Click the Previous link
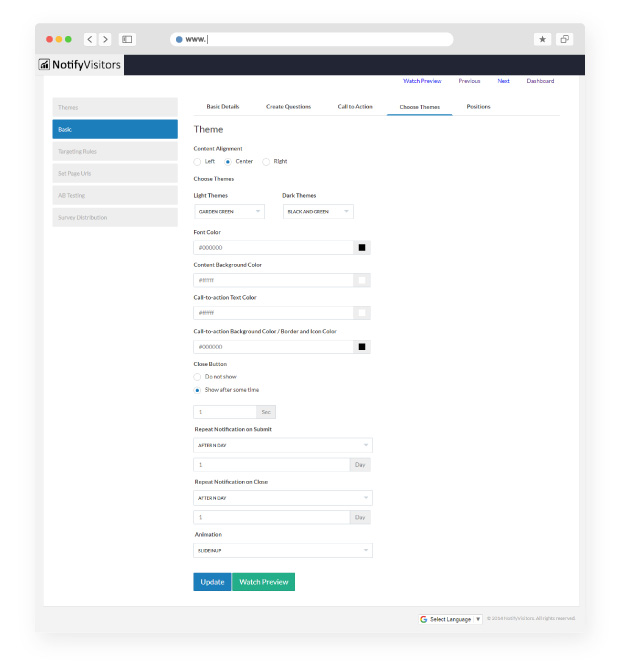Image resolution: width=620 pixels, height=670 pixels. click(x=469, y=81)
